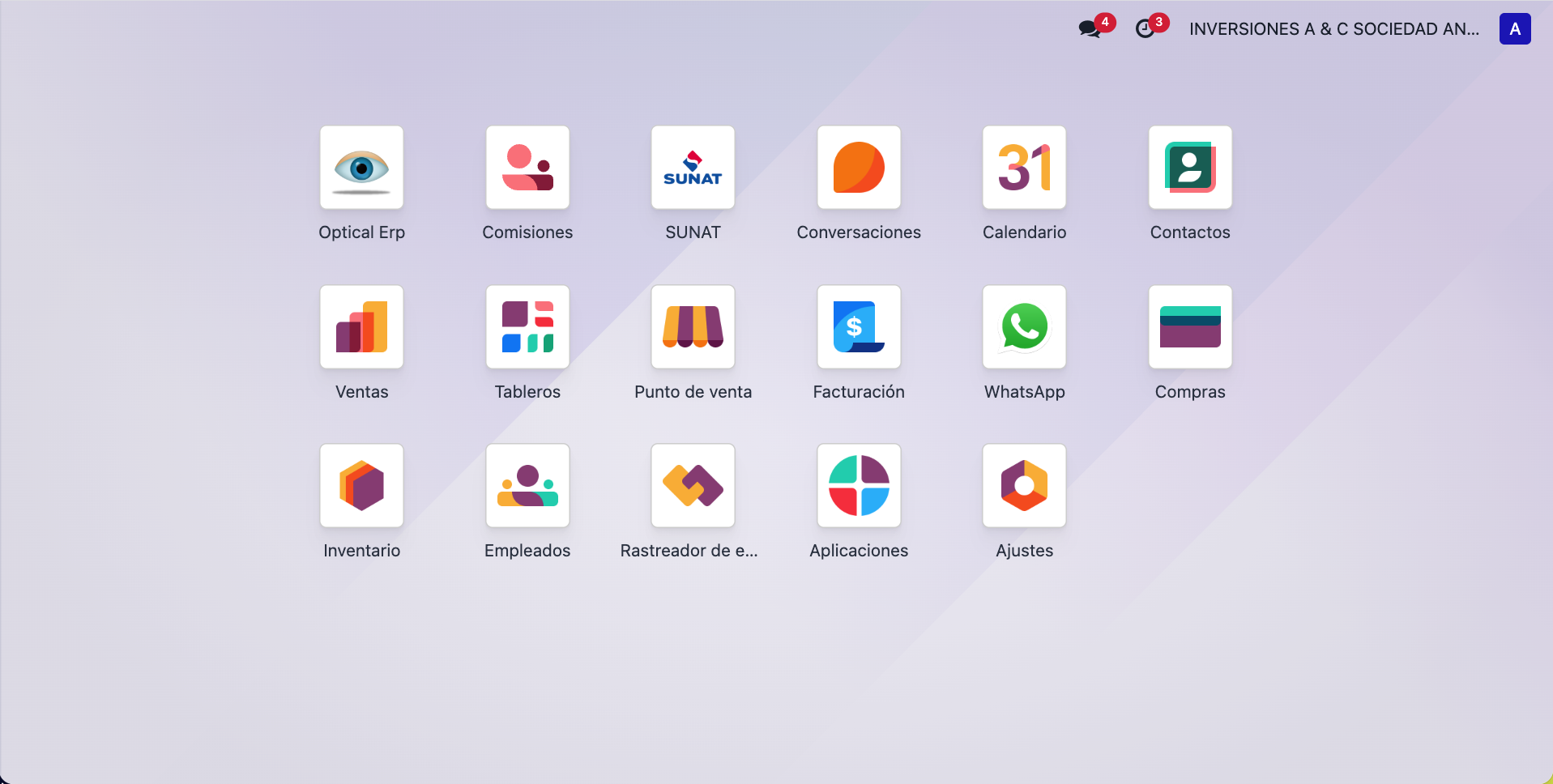
Task: Show unread messages from chat icon
Action: (x=1090, y=29)
